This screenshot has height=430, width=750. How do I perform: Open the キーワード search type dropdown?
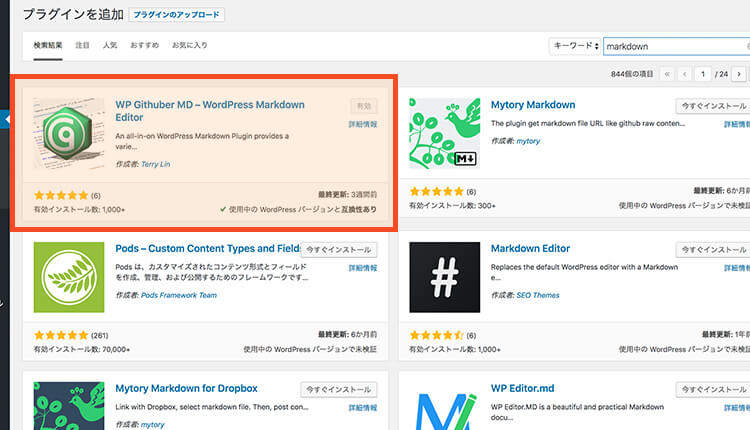575,46
